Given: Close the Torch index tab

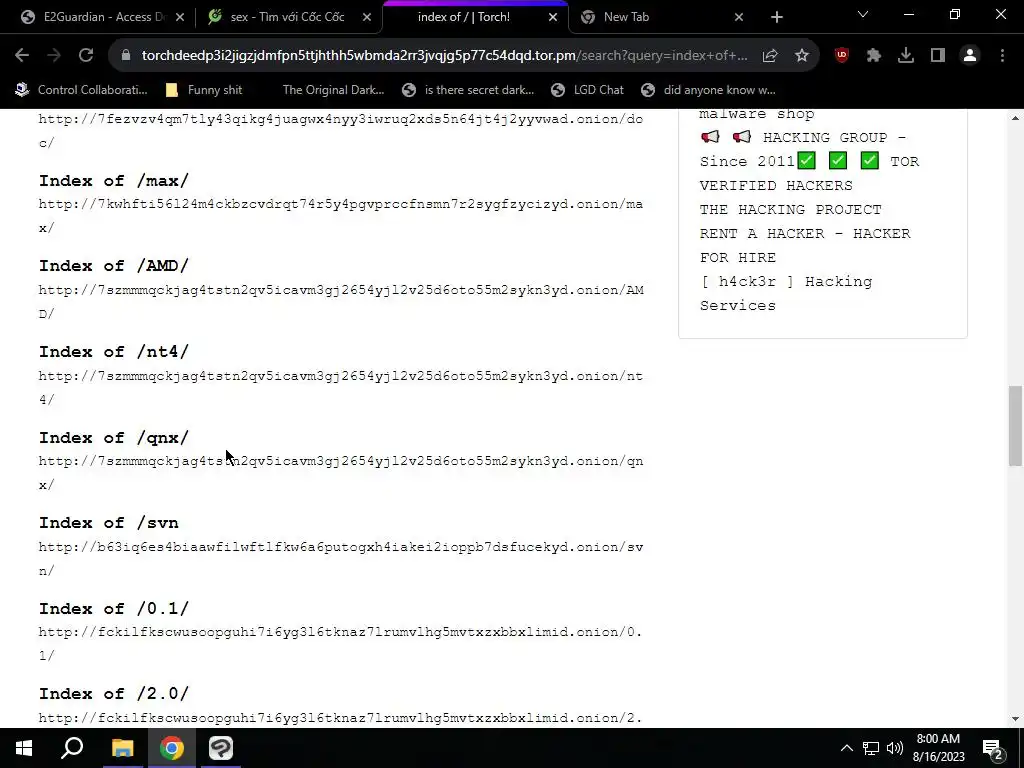Looking at the screenshot, I should [553, 17].
